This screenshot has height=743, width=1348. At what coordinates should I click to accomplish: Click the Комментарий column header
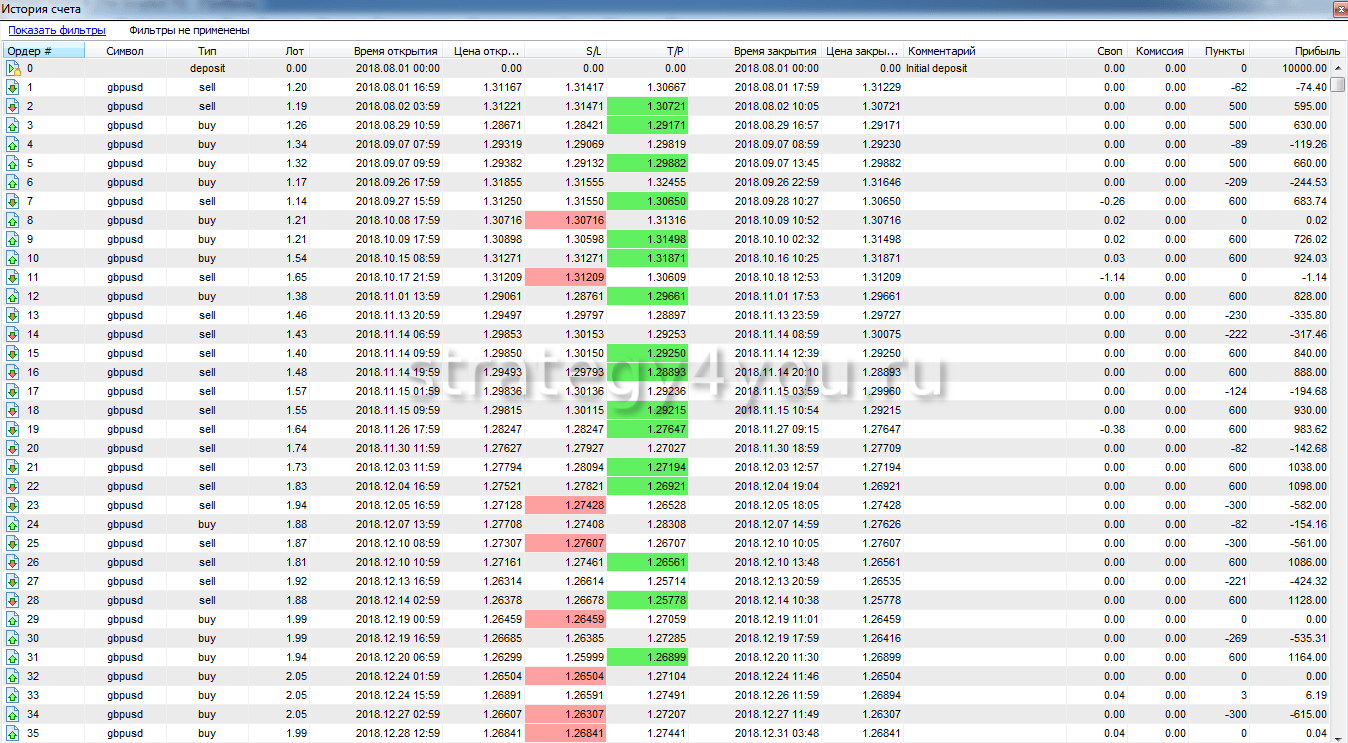(941, 51)
